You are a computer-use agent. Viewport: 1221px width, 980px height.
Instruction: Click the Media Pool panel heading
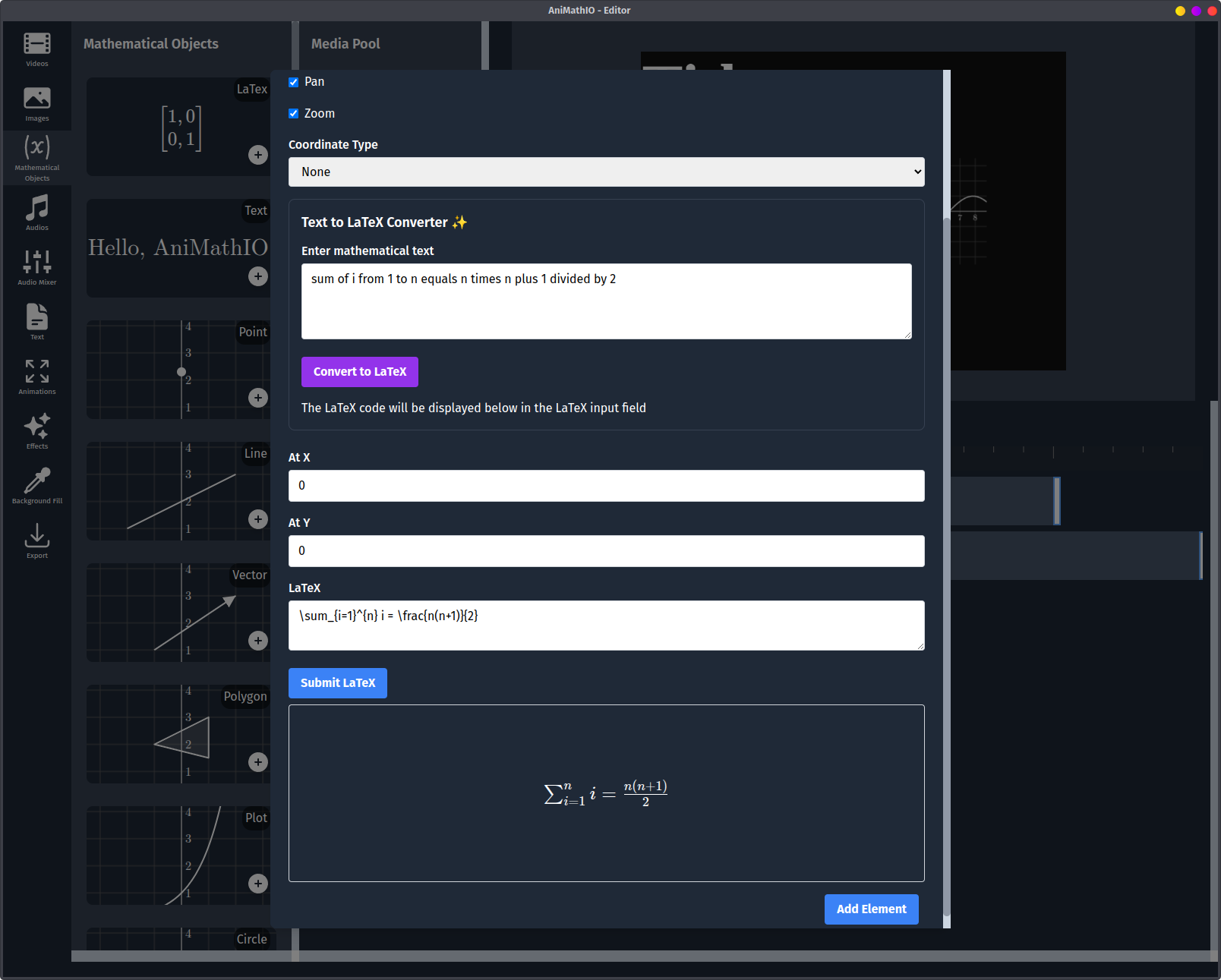(x=345, y=44)
